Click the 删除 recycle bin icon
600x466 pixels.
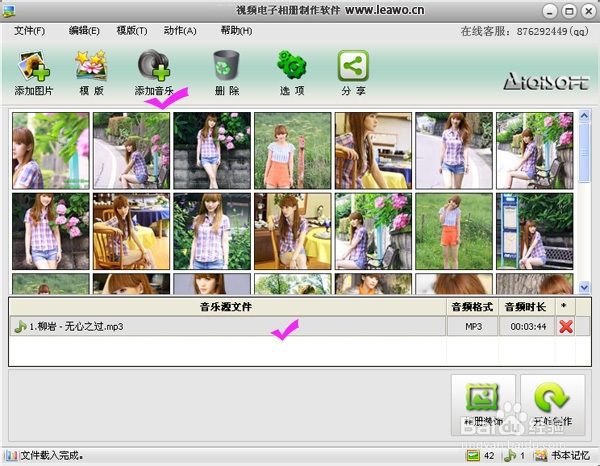[x=226, y=65]
